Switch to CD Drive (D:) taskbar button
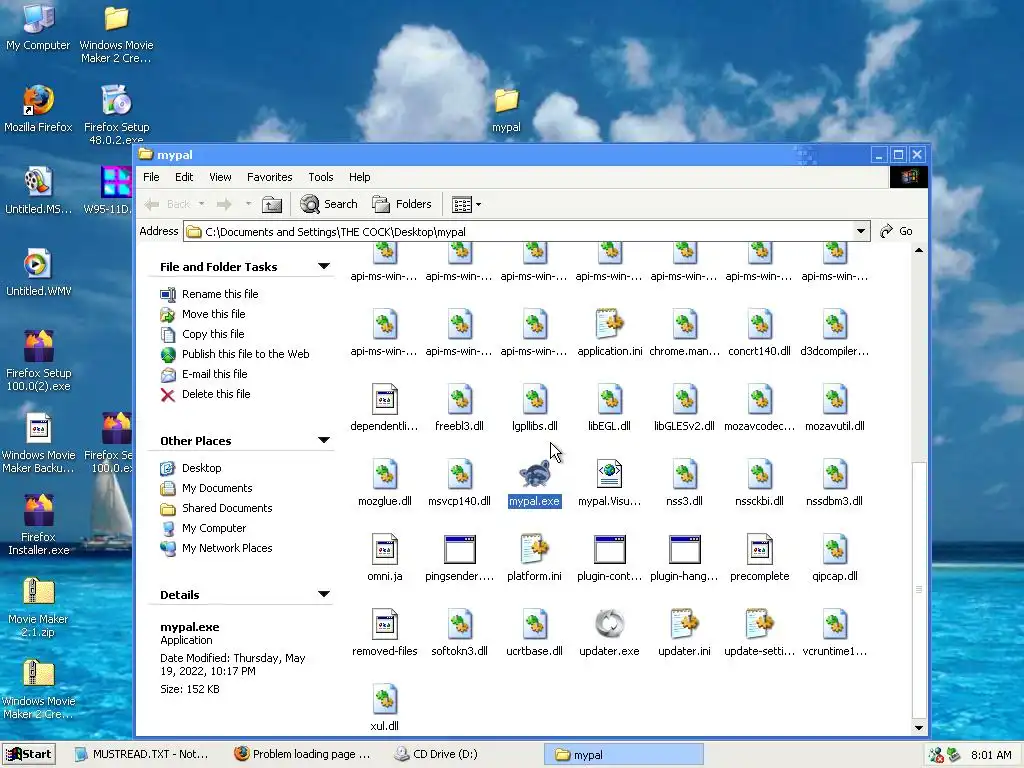The height and width of the screenshot is (768, 1024). click(462, 754)
